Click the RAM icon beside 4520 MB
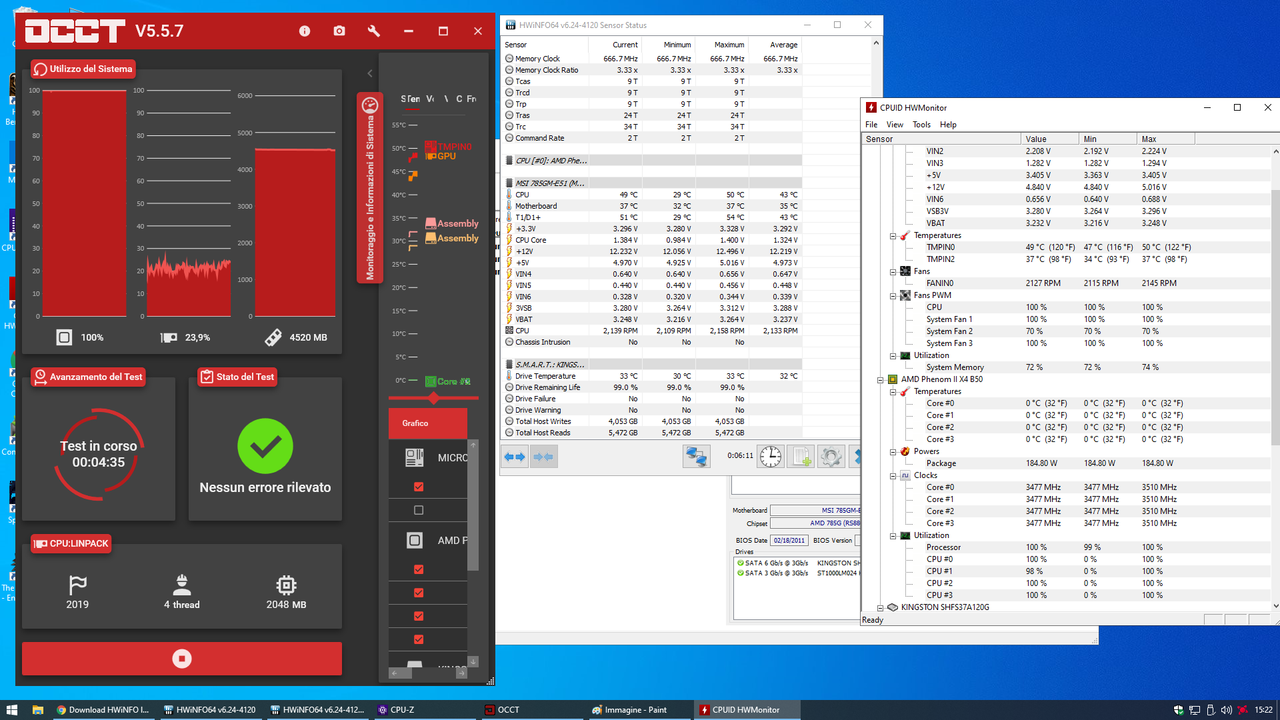This screenshot has width=1280, height=720. tap(273, 337)
